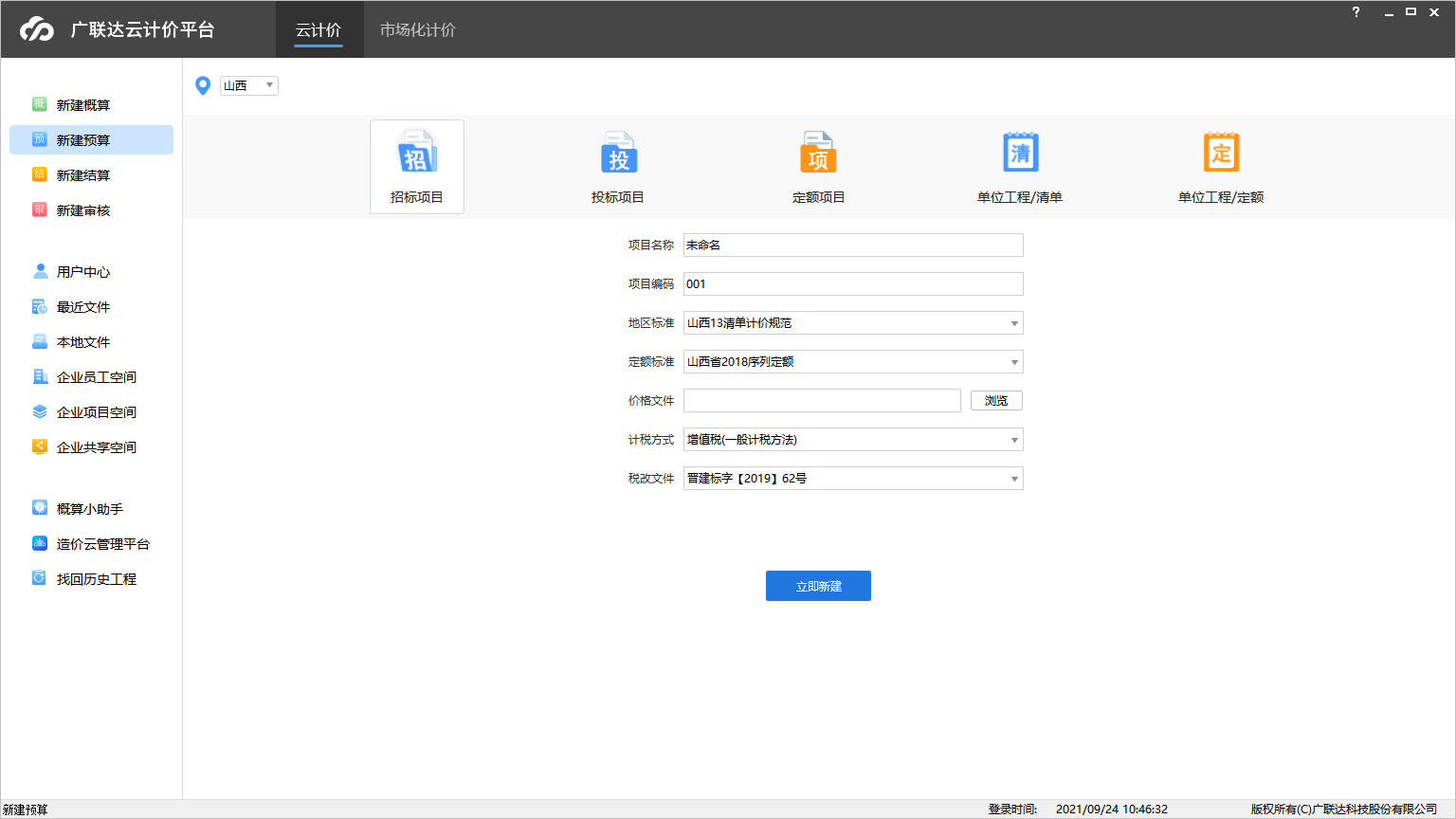
Task: Switch to the 市场化计价 tab
Action: (418, 30)
